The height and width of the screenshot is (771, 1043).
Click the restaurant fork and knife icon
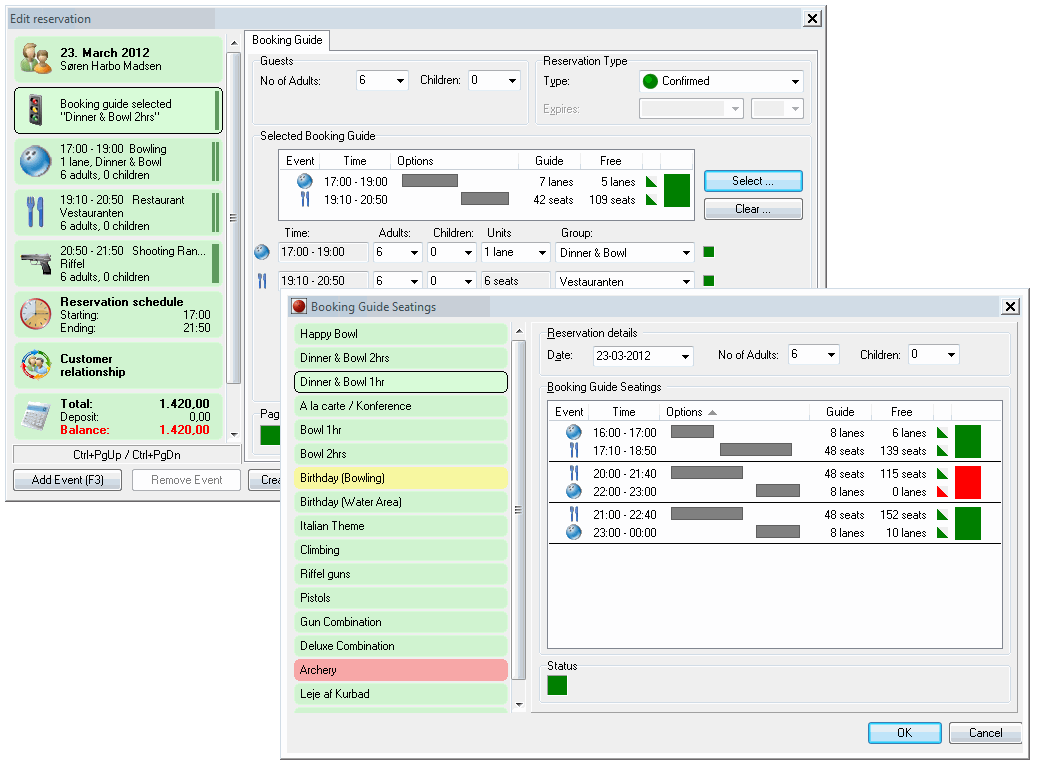(x=35, y=213)
